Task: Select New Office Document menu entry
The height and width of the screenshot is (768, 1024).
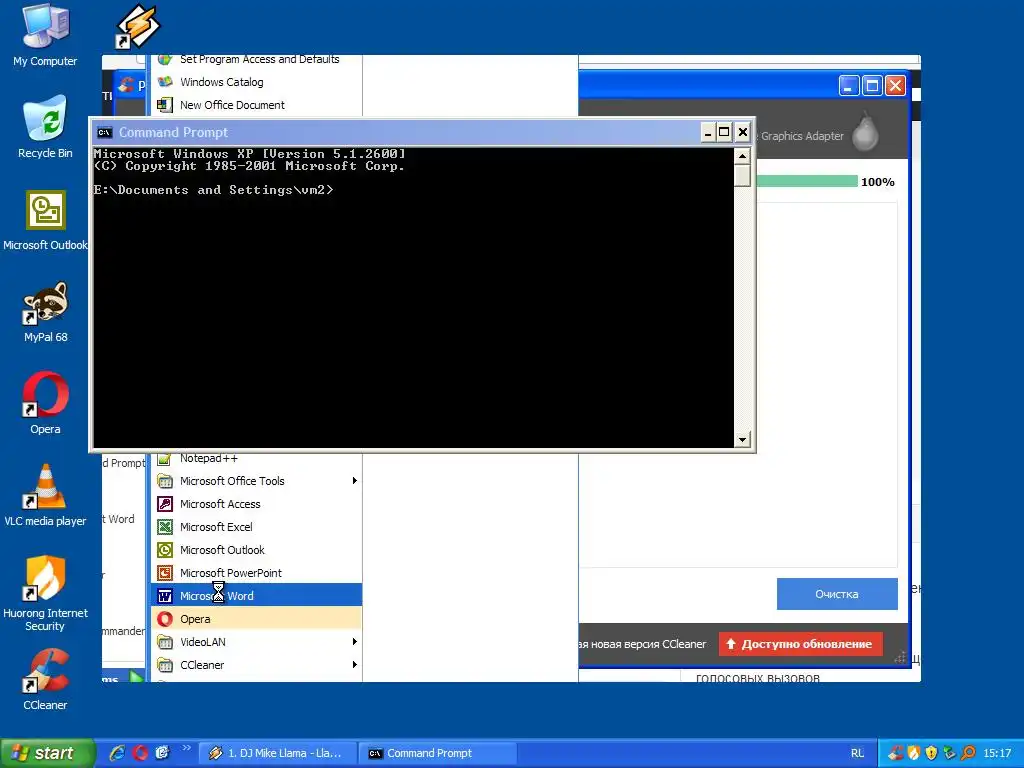Action: coord(257,104)
